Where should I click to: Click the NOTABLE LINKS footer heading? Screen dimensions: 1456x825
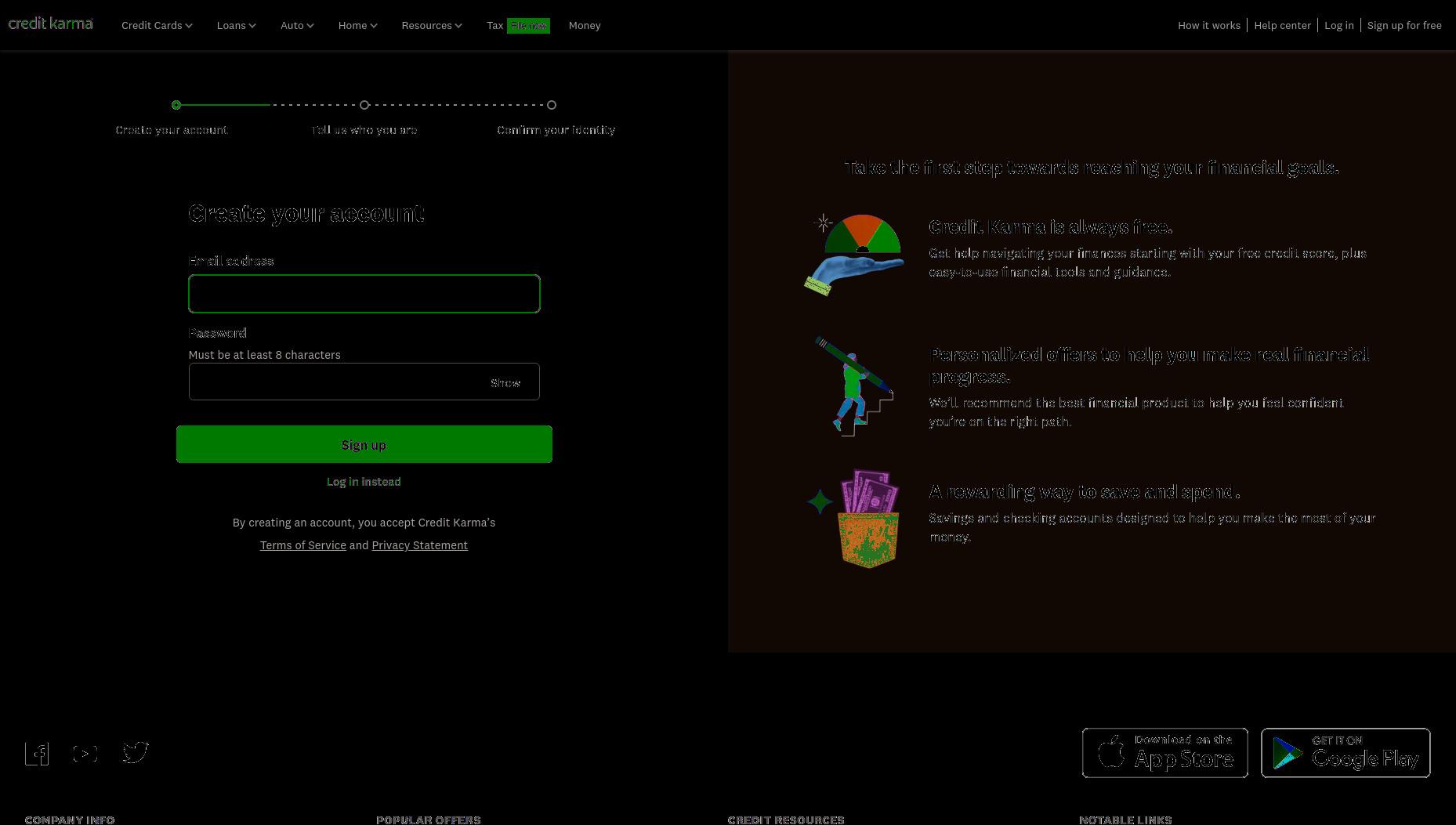click(1125, 820)
